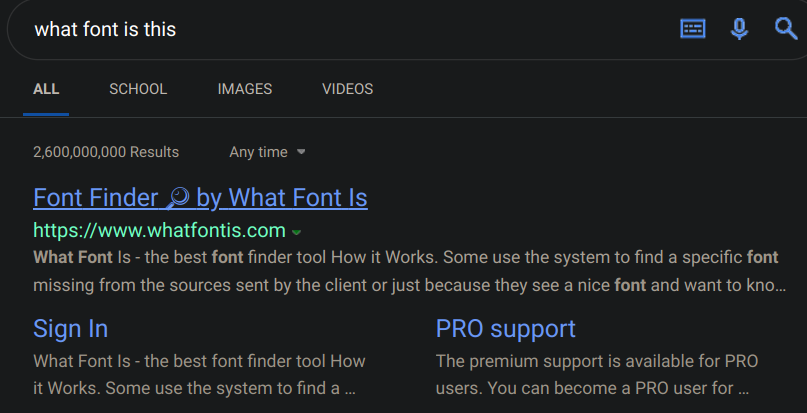Select the ALL results tab
This screenshot has width=807, height=413.
click(46, 89)
